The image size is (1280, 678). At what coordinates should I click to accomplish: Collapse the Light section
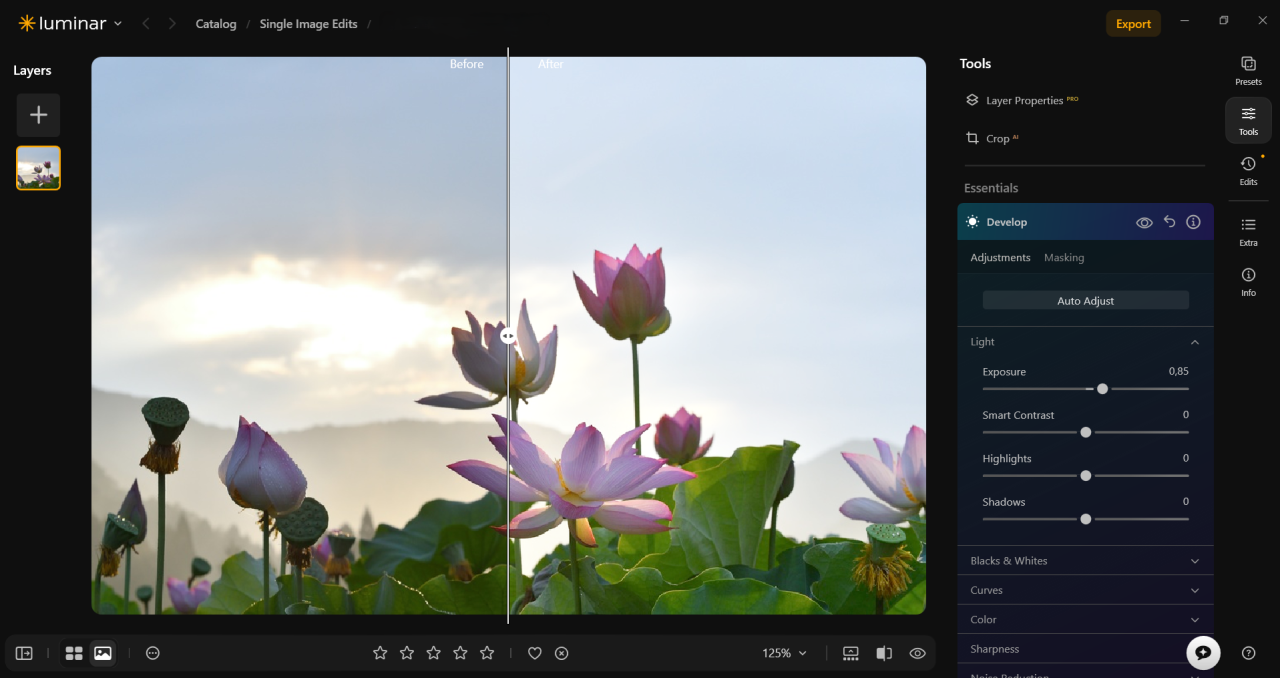point(1085,342)
